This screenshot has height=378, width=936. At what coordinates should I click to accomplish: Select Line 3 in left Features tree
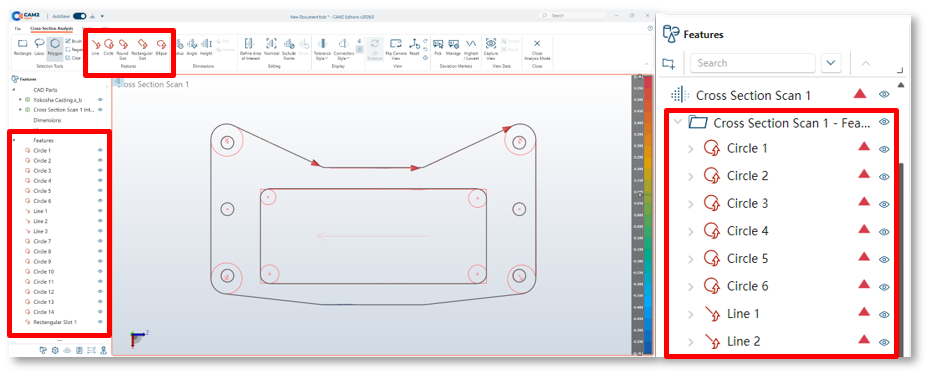(40, 231)
